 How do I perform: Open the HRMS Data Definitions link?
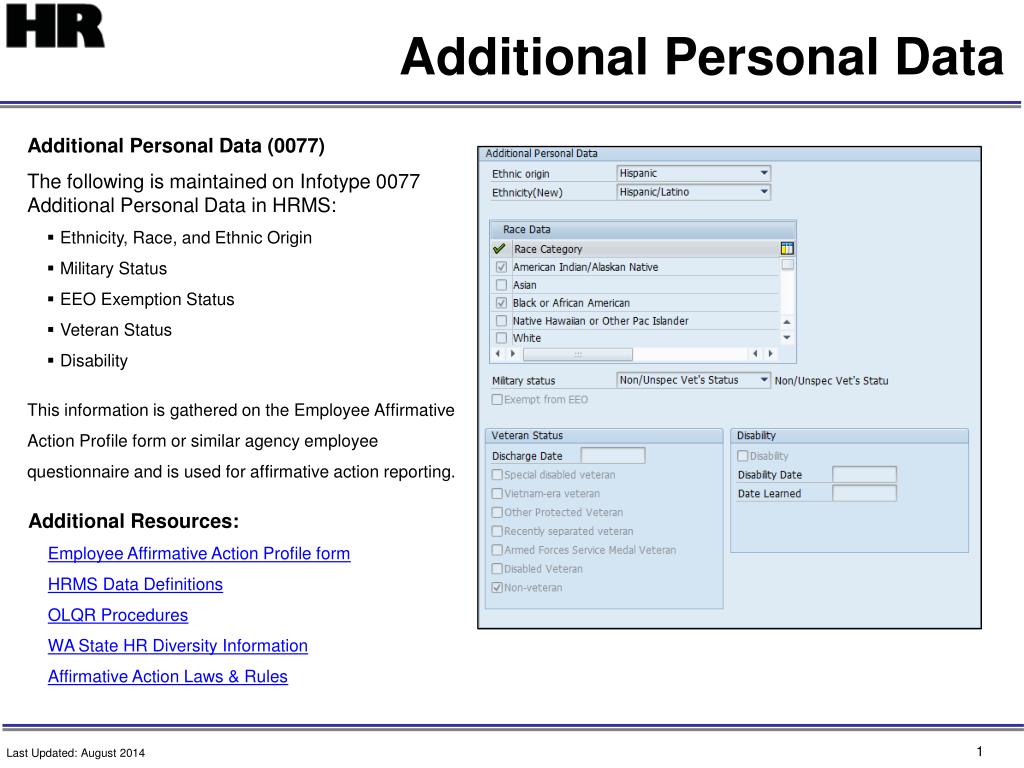[x=135, y=584]
